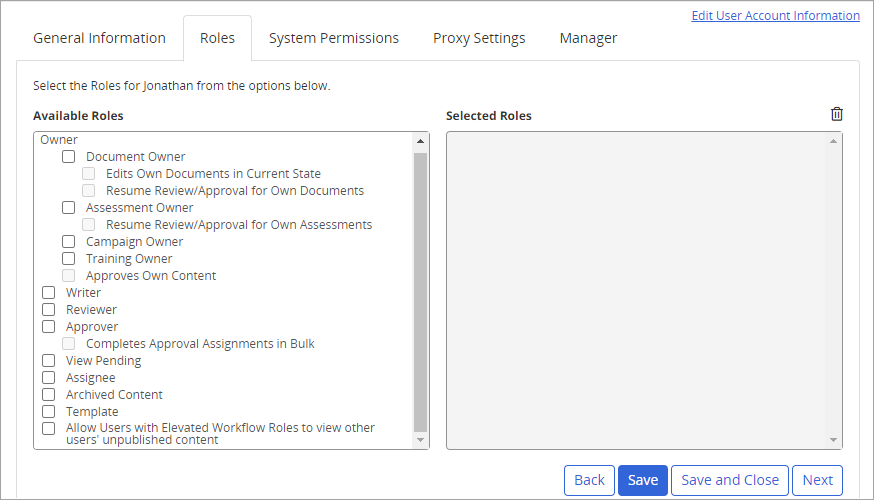The width and height of the screenshot is (874, 500).
Task: Open the Manager tab
Action: pos(588,38)
